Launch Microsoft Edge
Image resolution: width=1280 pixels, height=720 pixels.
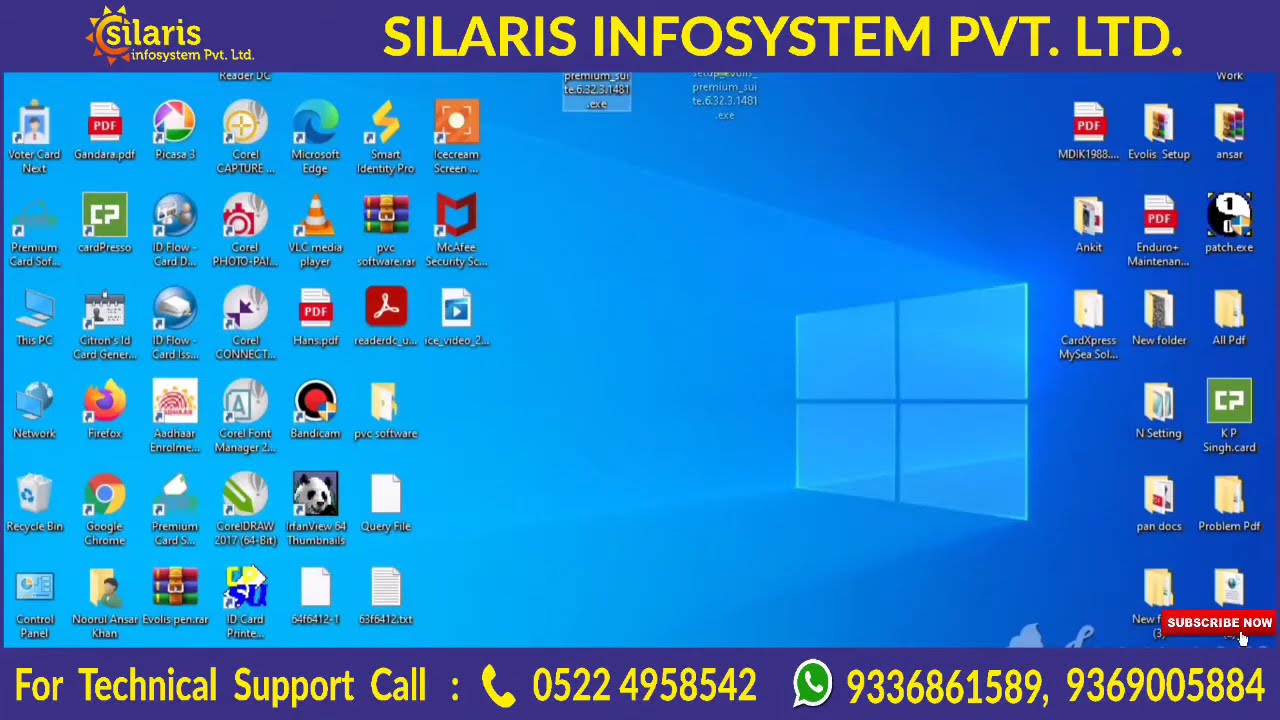[315, 137]
